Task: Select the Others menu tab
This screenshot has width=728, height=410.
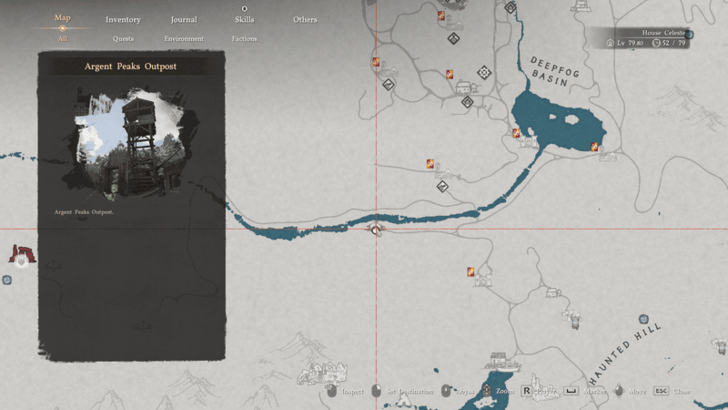Action: 305,19
